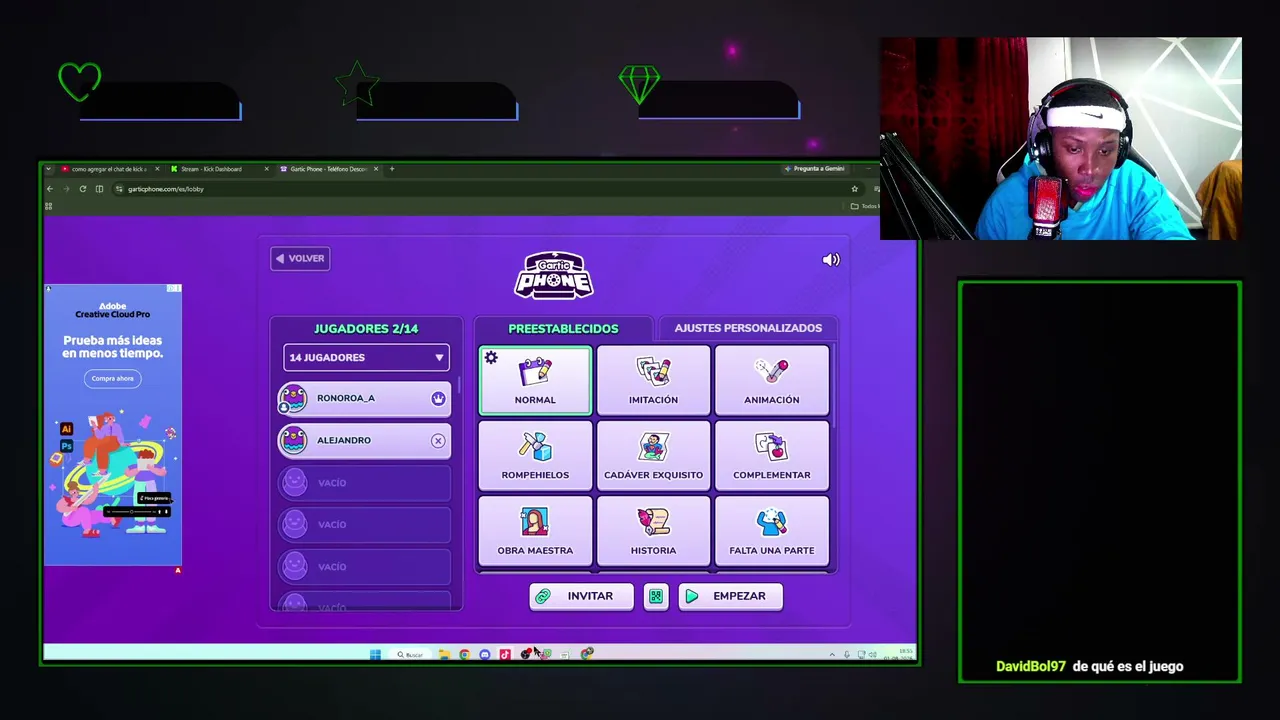Open the Ajustes Personalizados tab
Viewport: 1280px width, 720px height.
[x=748, y=328]
